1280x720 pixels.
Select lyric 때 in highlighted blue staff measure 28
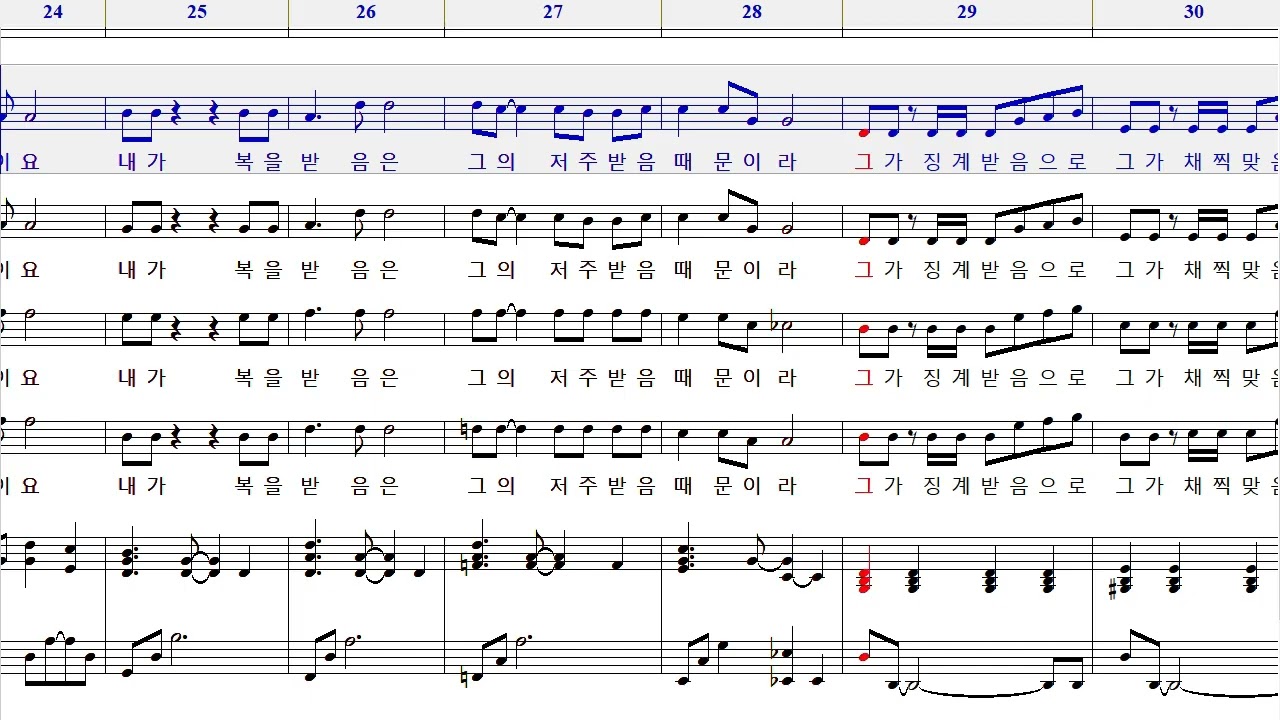(x=684, y=162)
